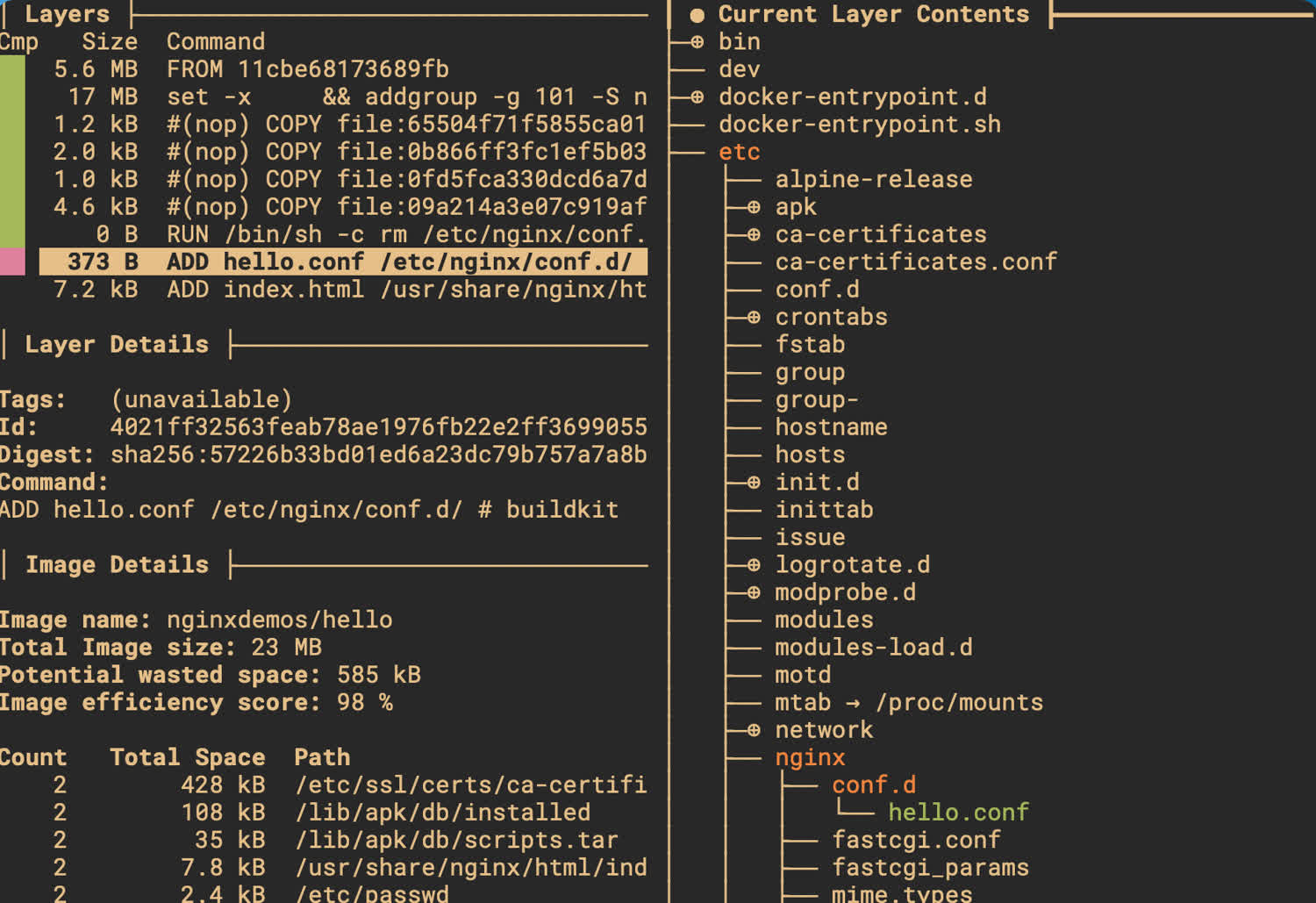Click the Path column header
1316x903 pixels.
(x=322, y=757)
